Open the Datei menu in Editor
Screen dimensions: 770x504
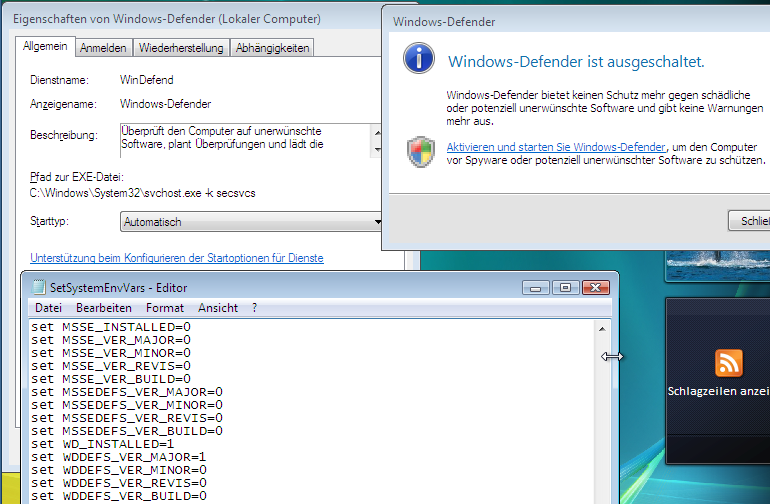(x=48, y=308)
